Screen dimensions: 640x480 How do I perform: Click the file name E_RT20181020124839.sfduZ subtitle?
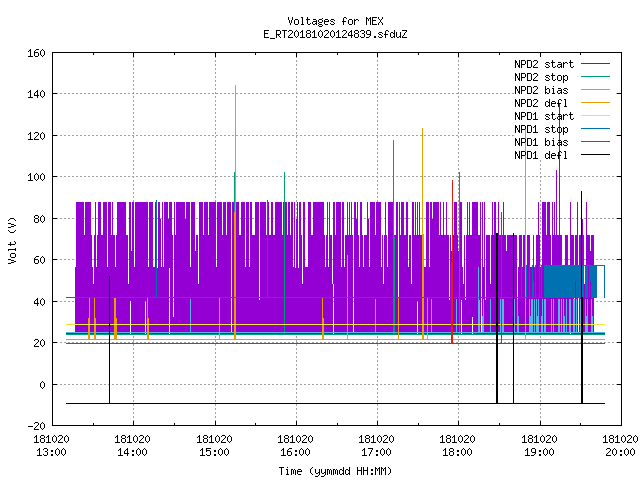click(335, 34)
